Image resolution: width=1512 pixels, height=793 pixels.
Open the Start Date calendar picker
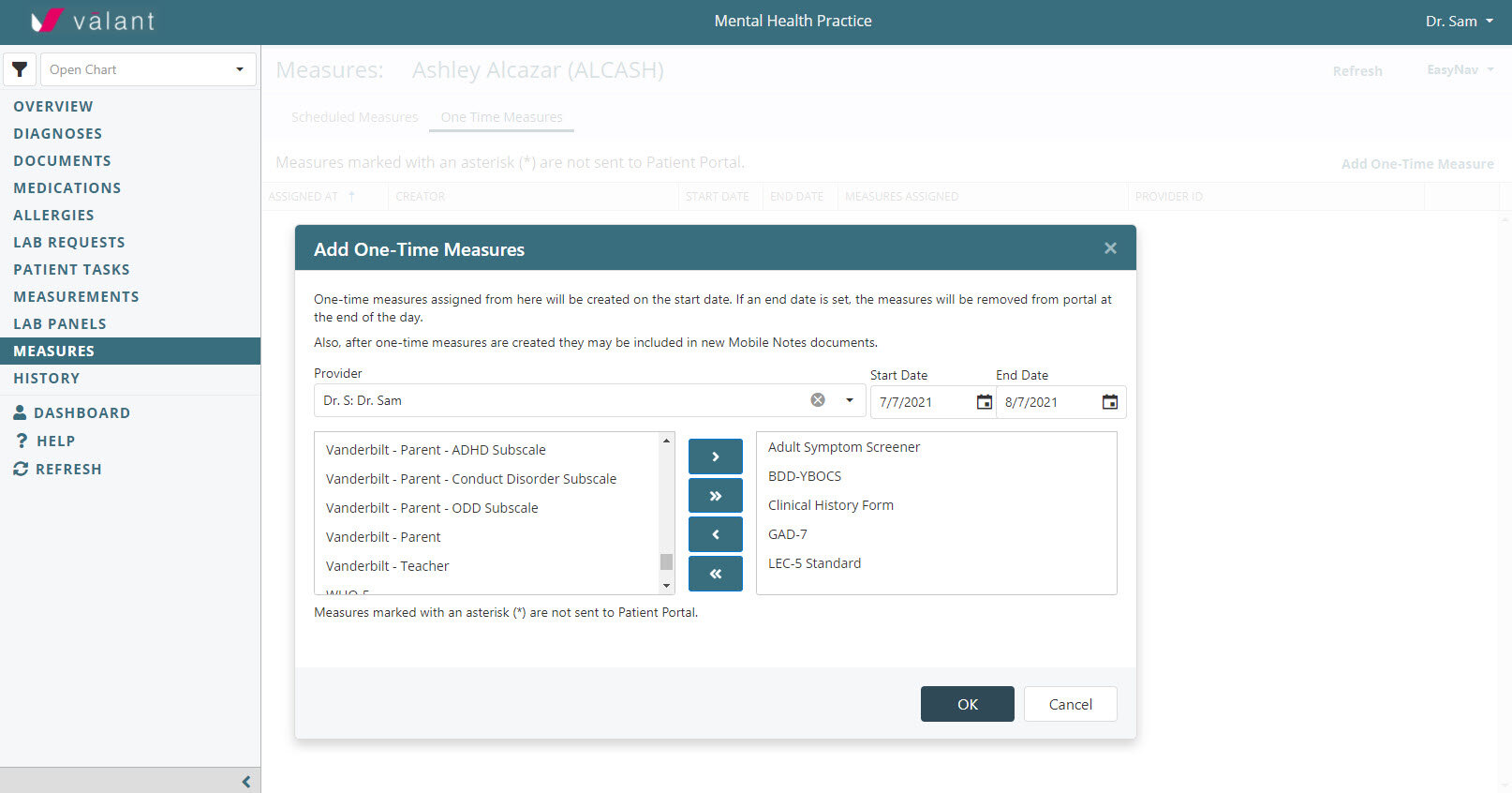click(984, 402)
